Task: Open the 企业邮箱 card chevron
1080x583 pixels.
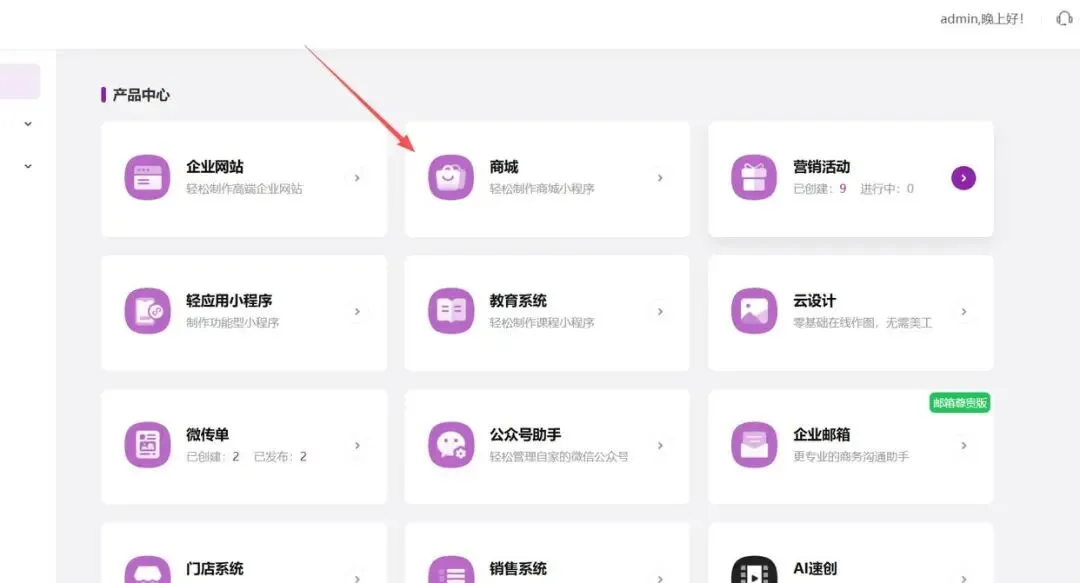Action: tap(964, 446)
